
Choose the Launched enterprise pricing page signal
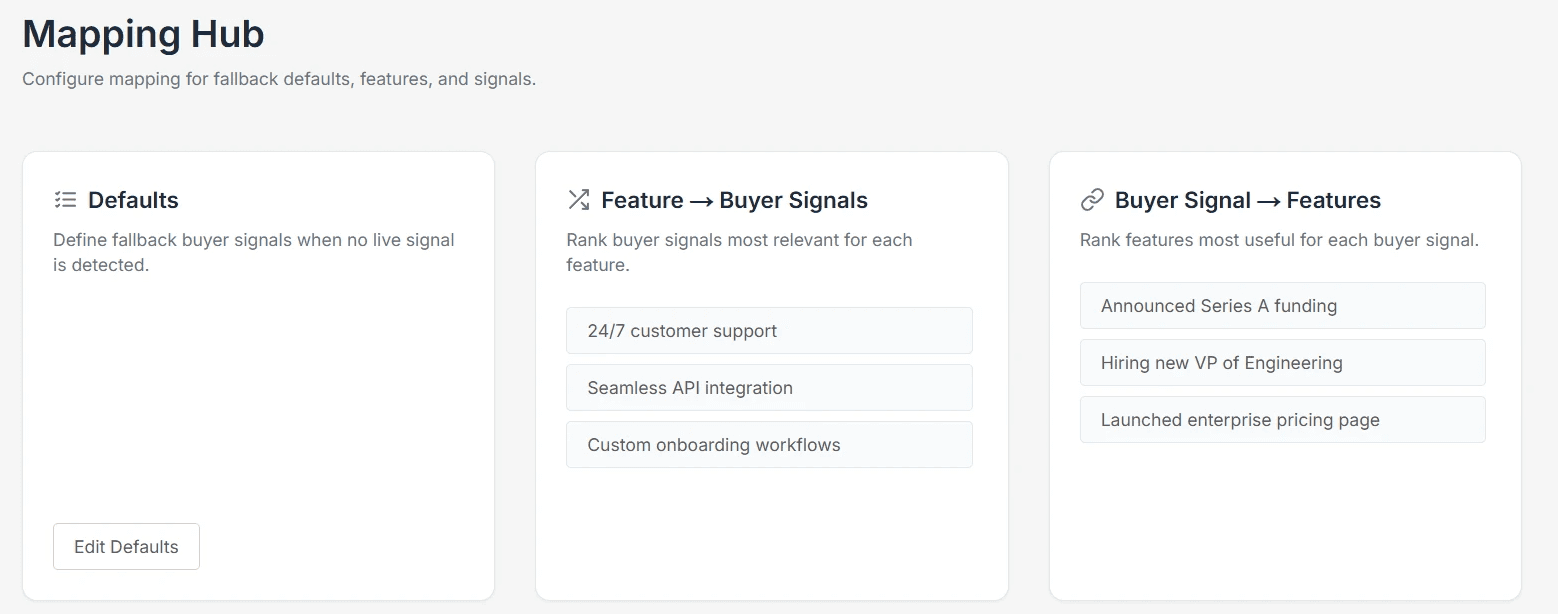pos(1282,420)
